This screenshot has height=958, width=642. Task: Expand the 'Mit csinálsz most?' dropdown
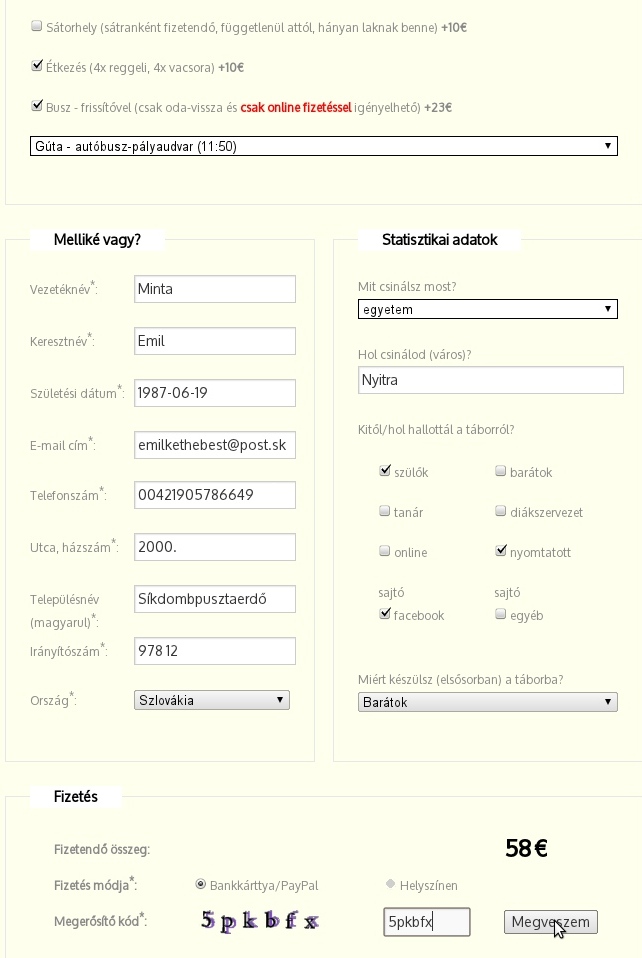tap(487, 309)
